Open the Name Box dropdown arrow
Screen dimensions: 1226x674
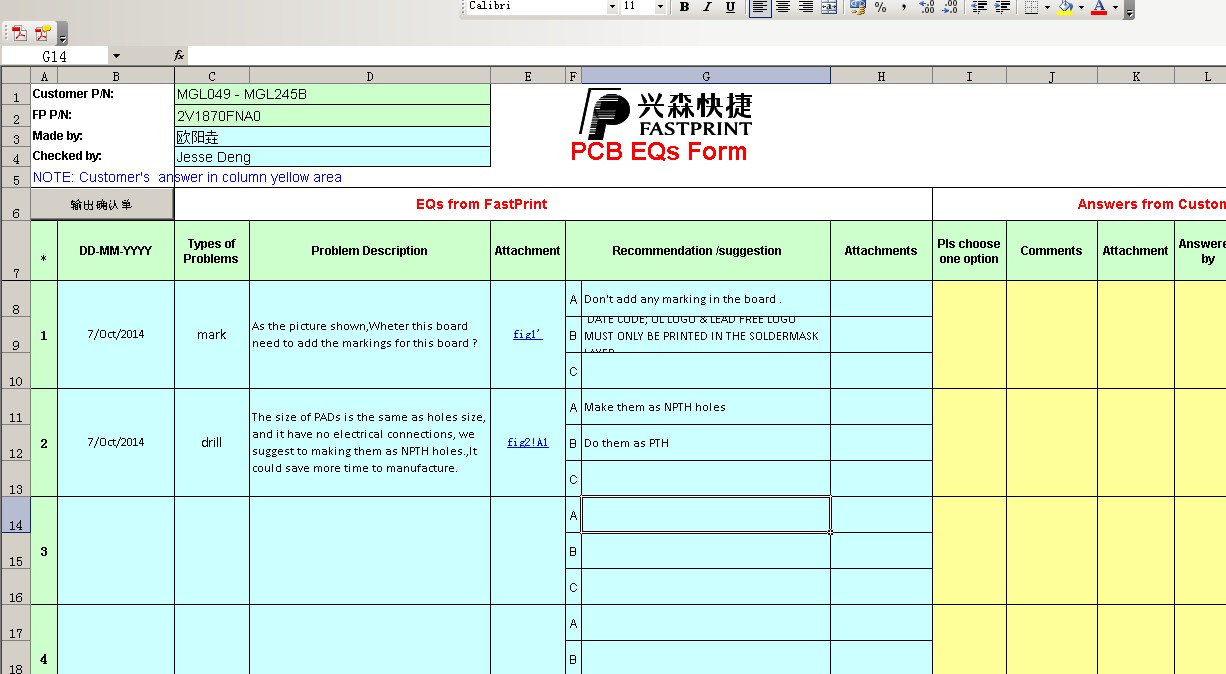pos(116,56)
